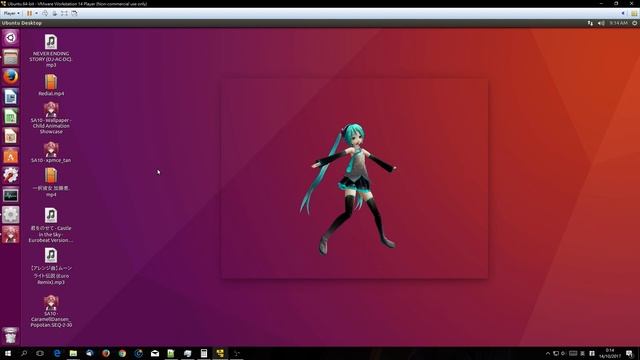Open System Monitor in the Ubuntu launcher

pyautogui.click(x=11, y=195)
